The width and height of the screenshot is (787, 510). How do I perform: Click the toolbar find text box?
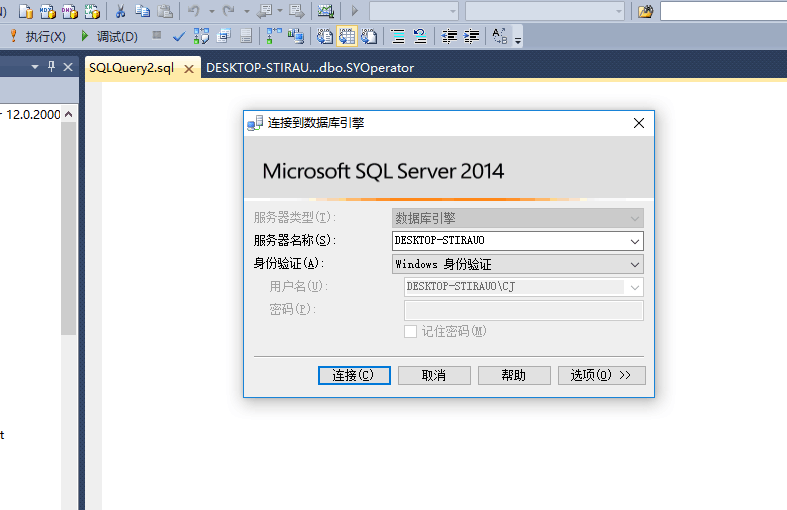point(724,11)
